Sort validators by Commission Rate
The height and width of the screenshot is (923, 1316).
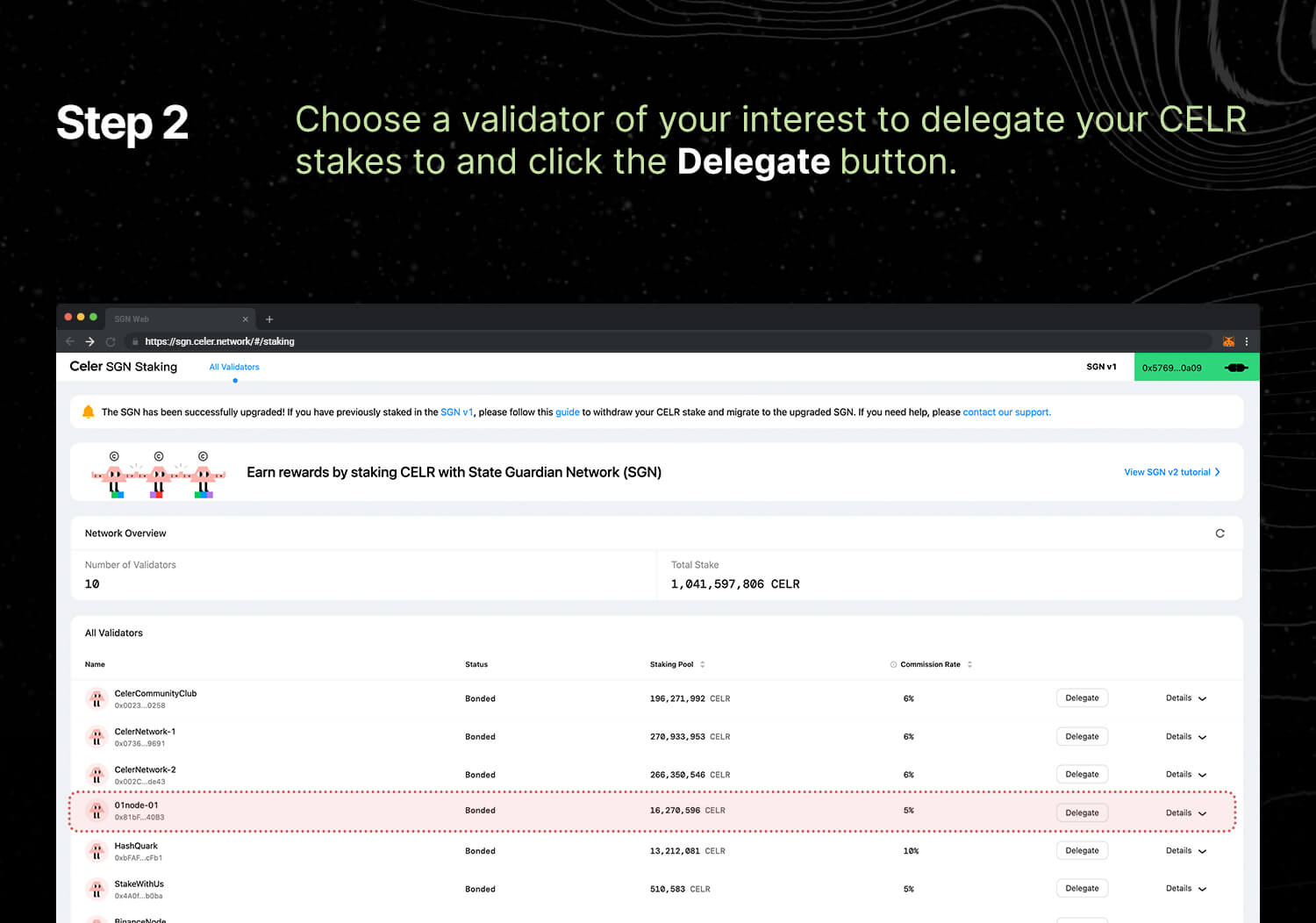(x=969, y=664)
